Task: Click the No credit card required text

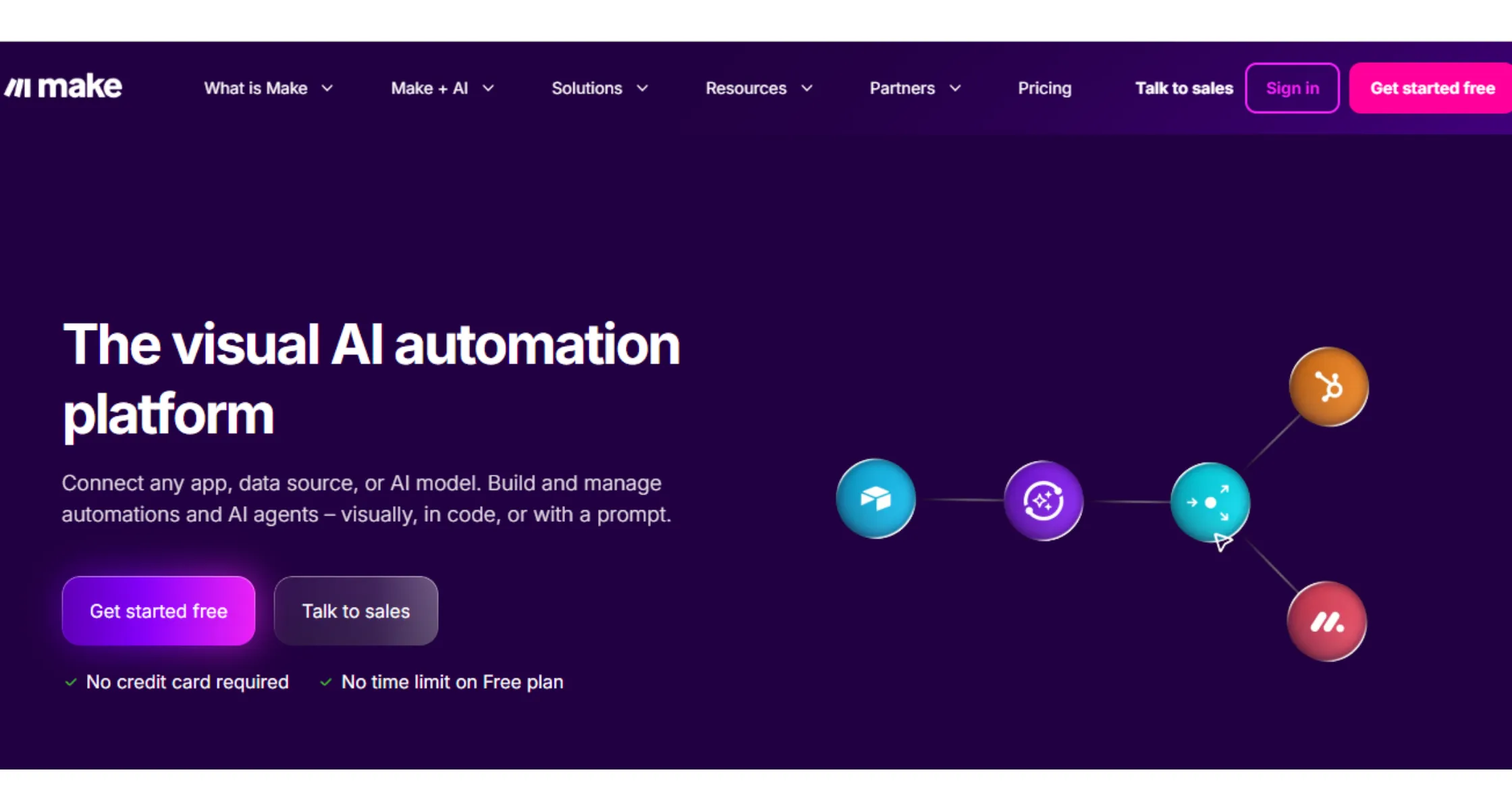Action: (187, 682)
